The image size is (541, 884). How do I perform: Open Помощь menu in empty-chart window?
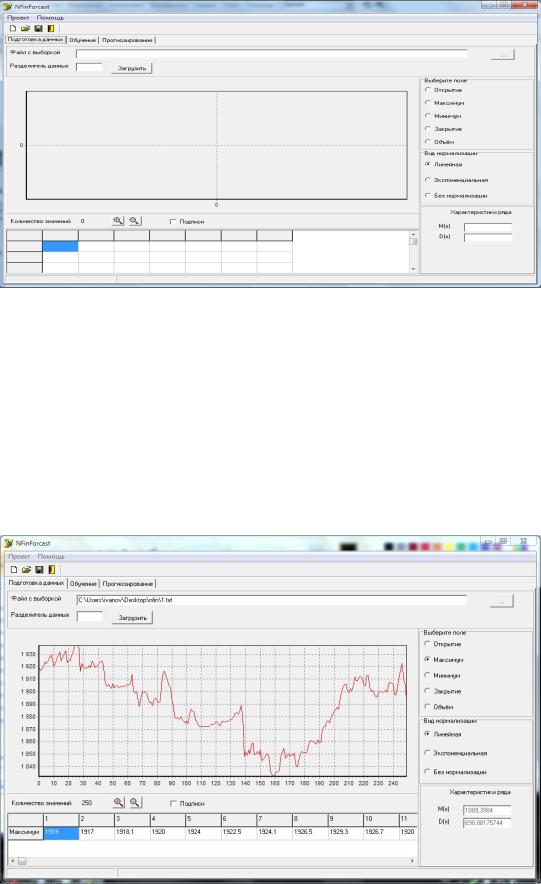pyautogui.click(x=51, y=17)
